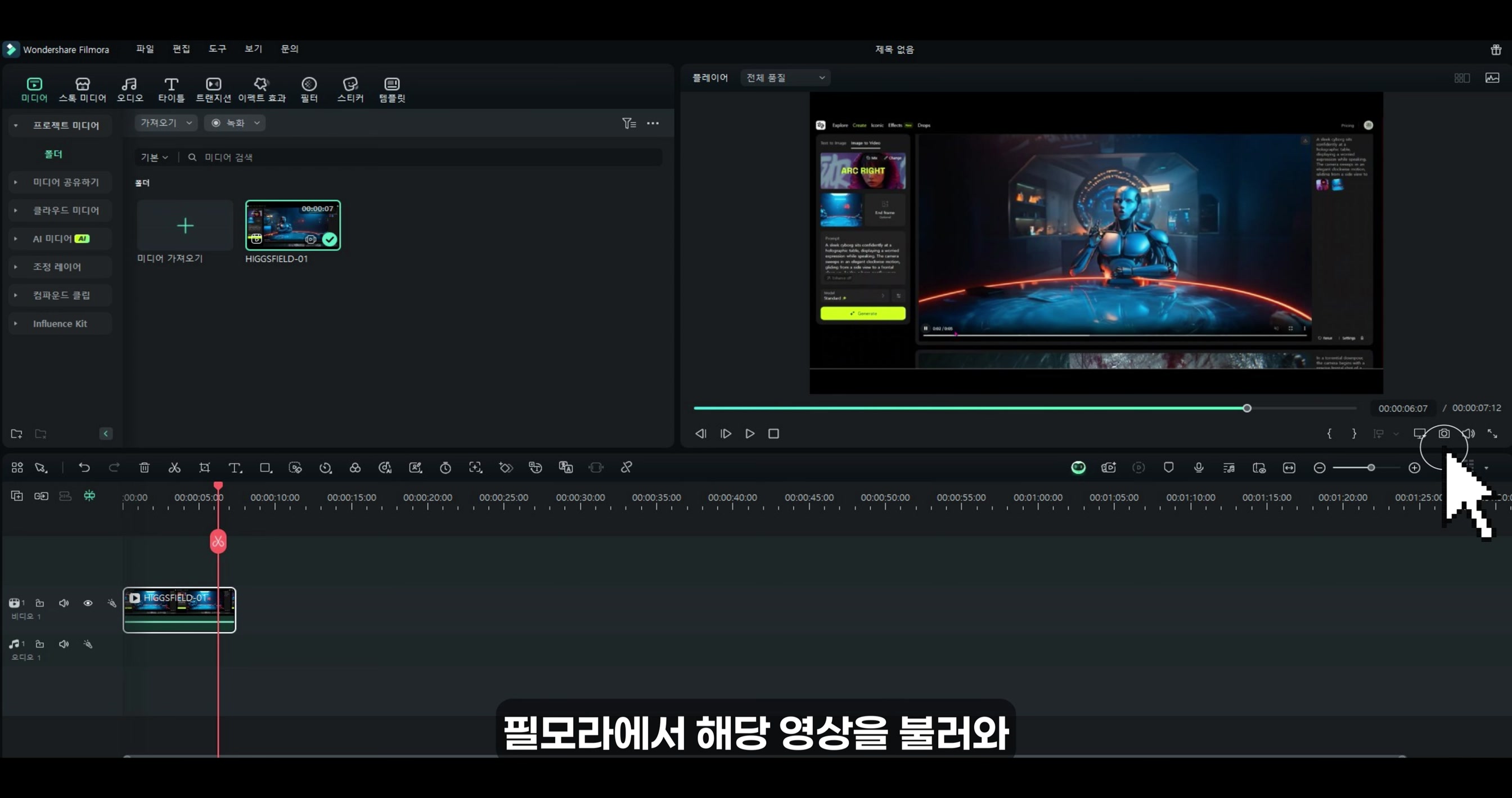The width and height of the screenshot is (1512, 798).
Task: Open the 가져오기 import dropdown
Action: coord(166,123)
